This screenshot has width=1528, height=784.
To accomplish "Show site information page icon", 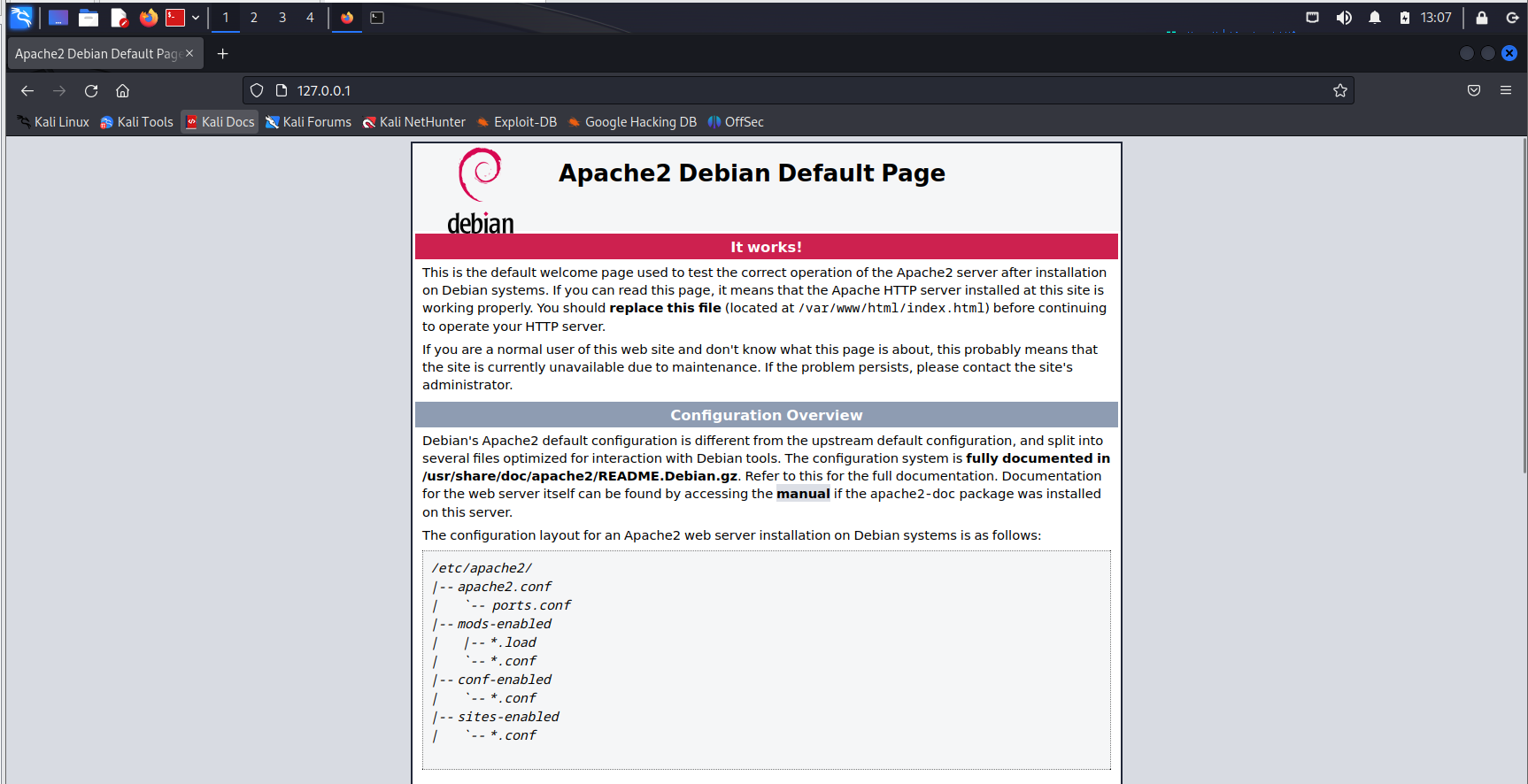I will [282, 90].
